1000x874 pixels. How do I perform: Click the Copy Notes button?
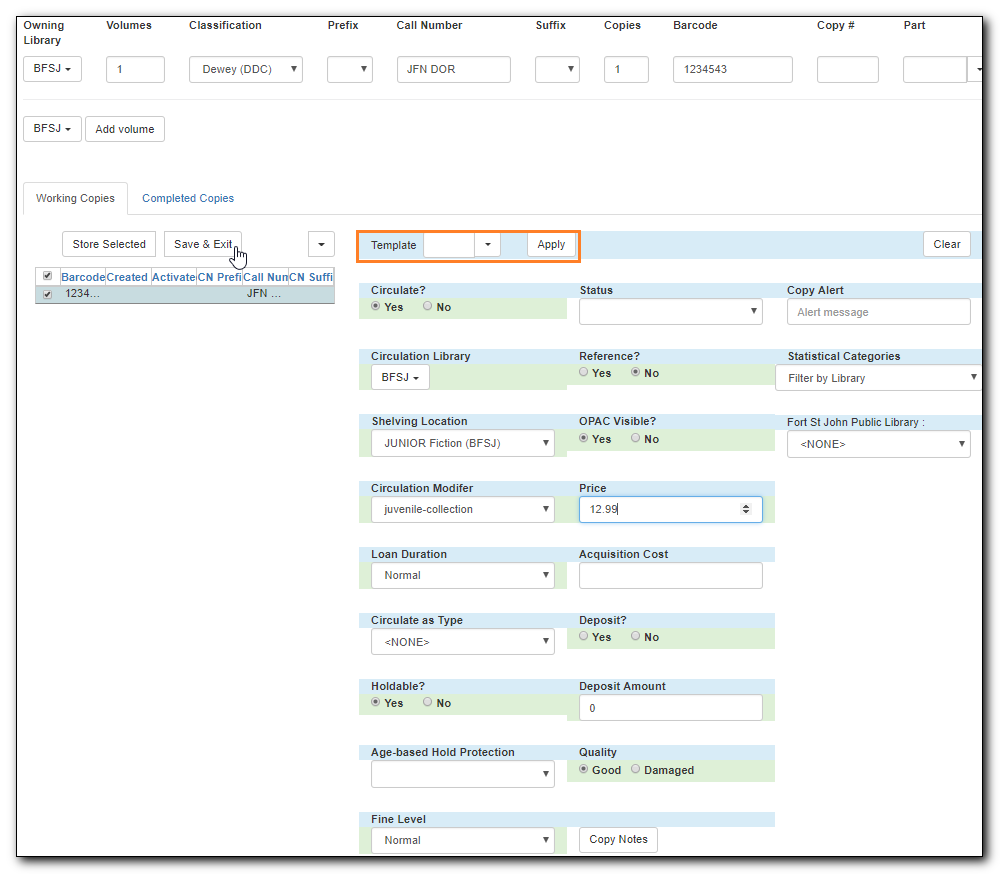pyautogui.click(x=618, y=840)
